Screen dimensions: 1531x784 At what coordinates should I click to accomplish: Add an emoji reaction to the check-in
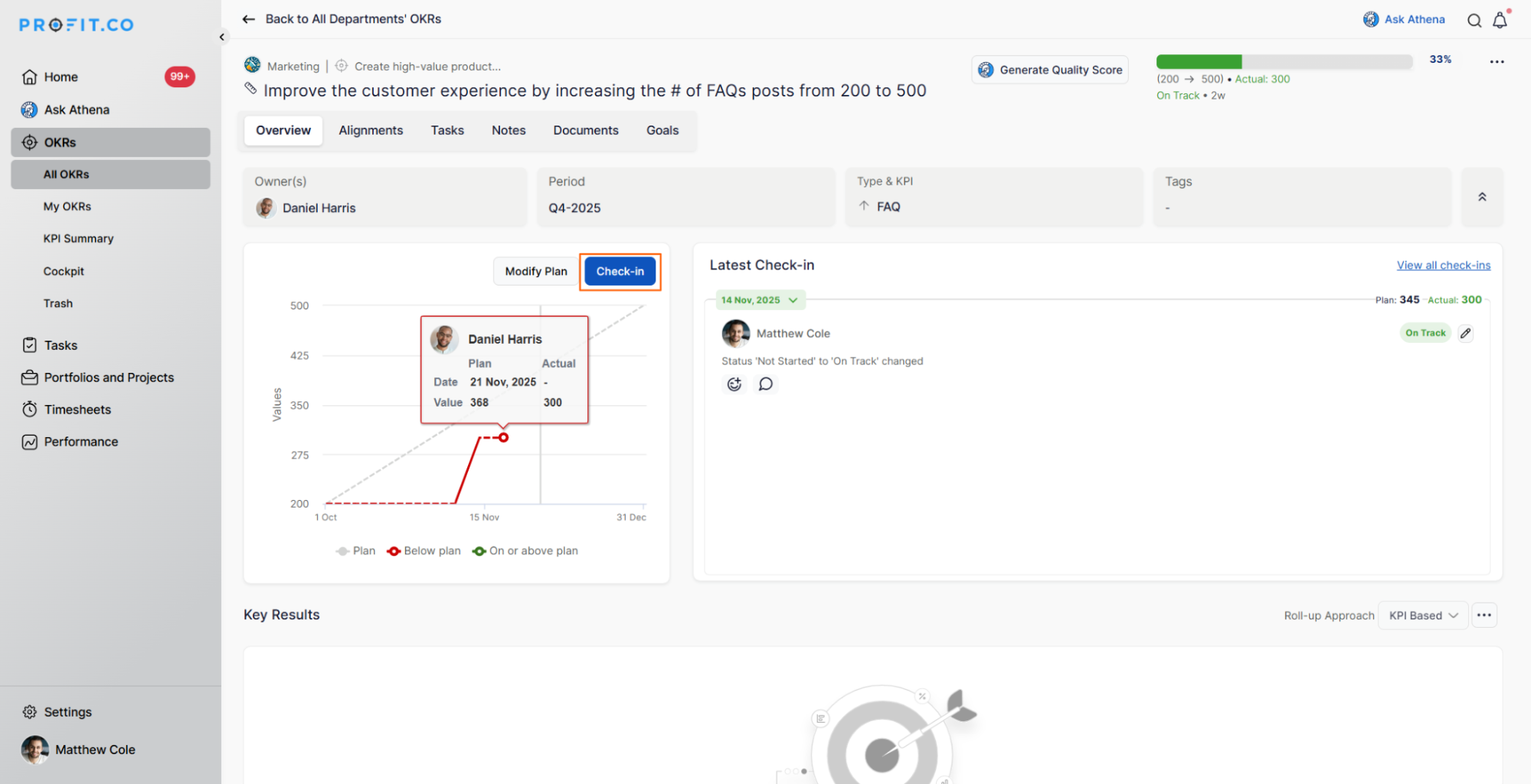[734, 384]
